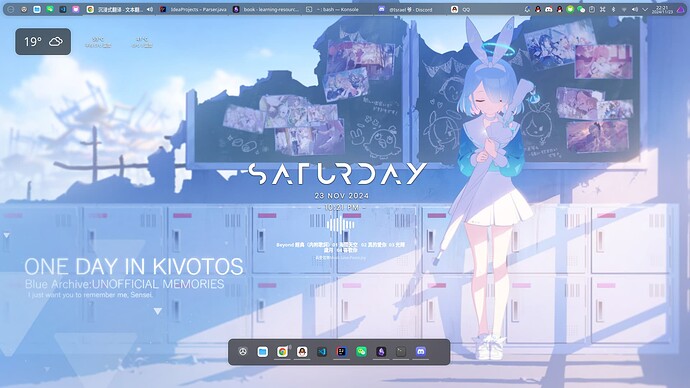The height and width of the screenshot is (388, 690).
Task: Open the application launcher in the dock
Action: coord(243,351)
